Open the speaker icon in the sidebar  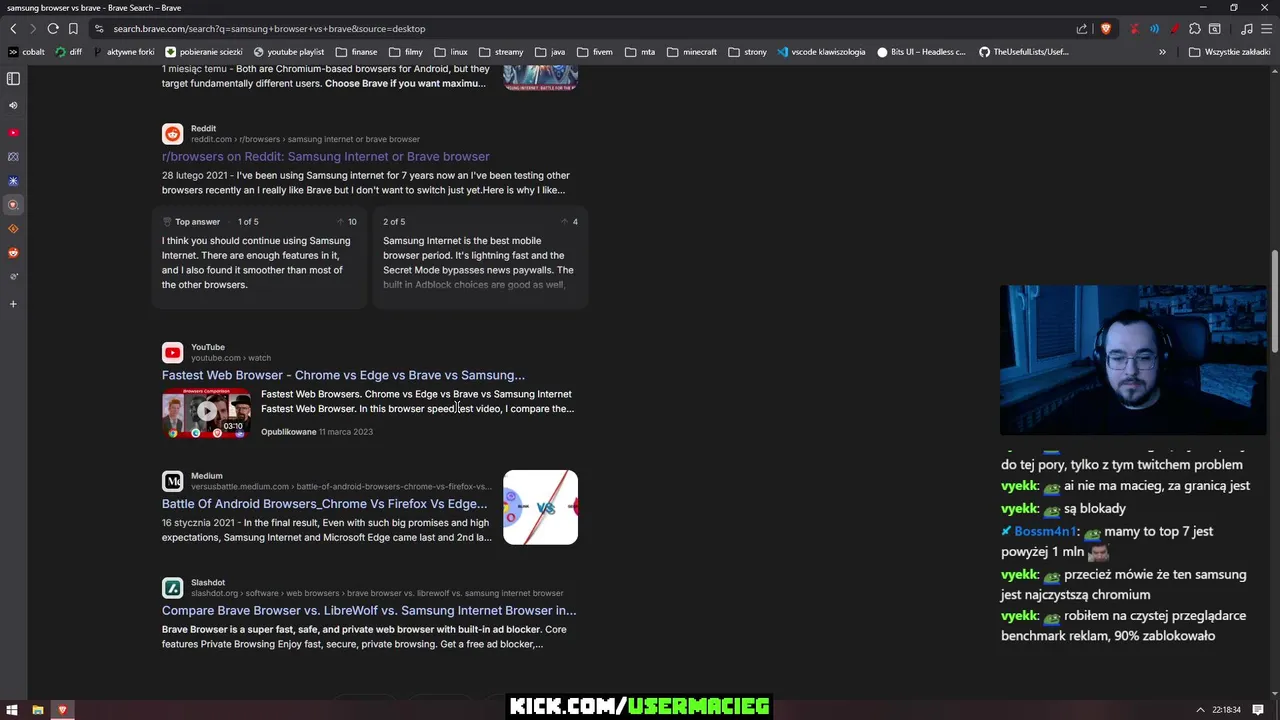tap(13, 105)
